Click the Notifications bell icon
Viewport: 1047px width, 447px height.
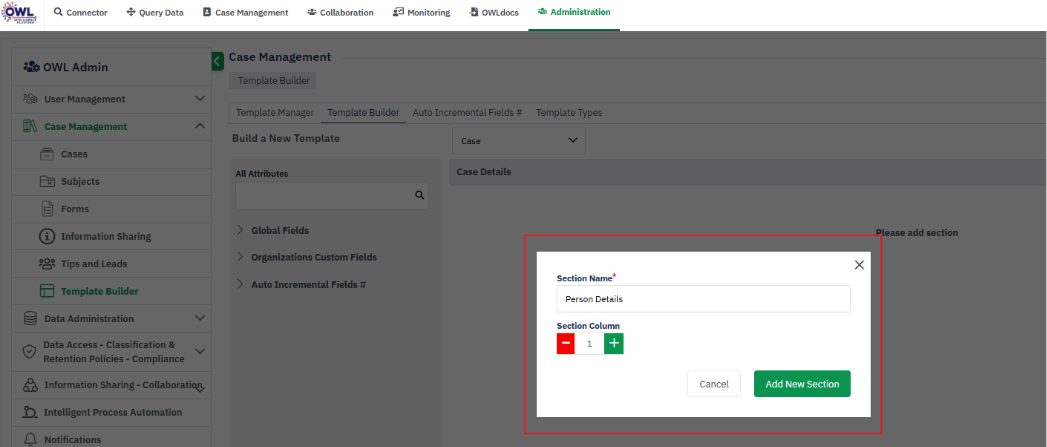click(x=30, y=439)
